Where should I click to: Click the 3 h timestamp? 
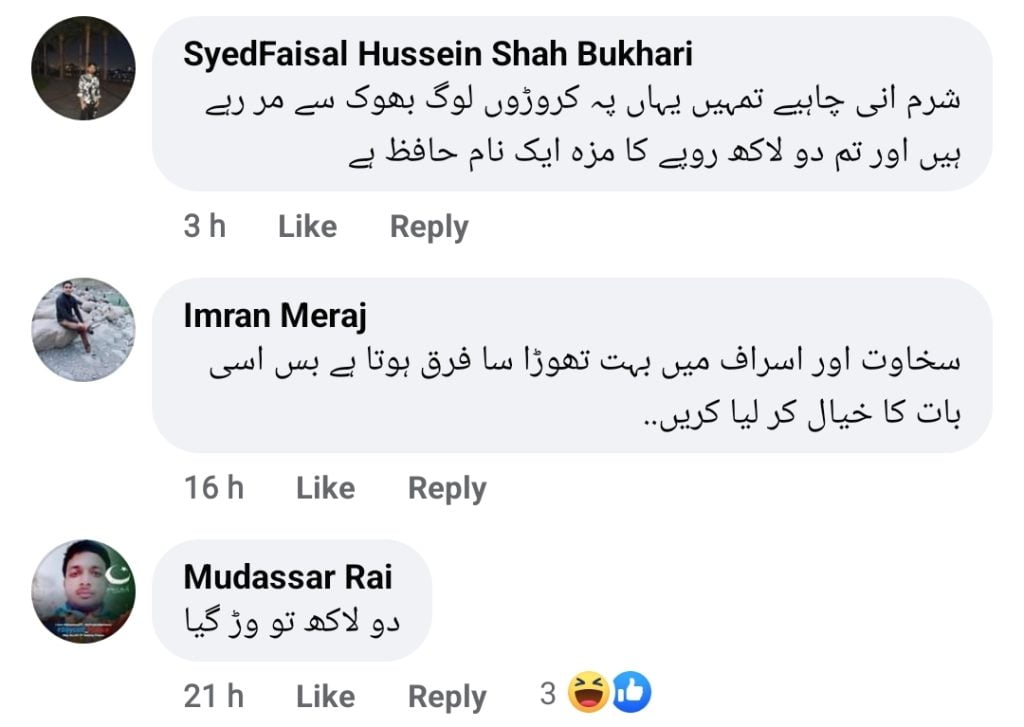tap(204, 227)
